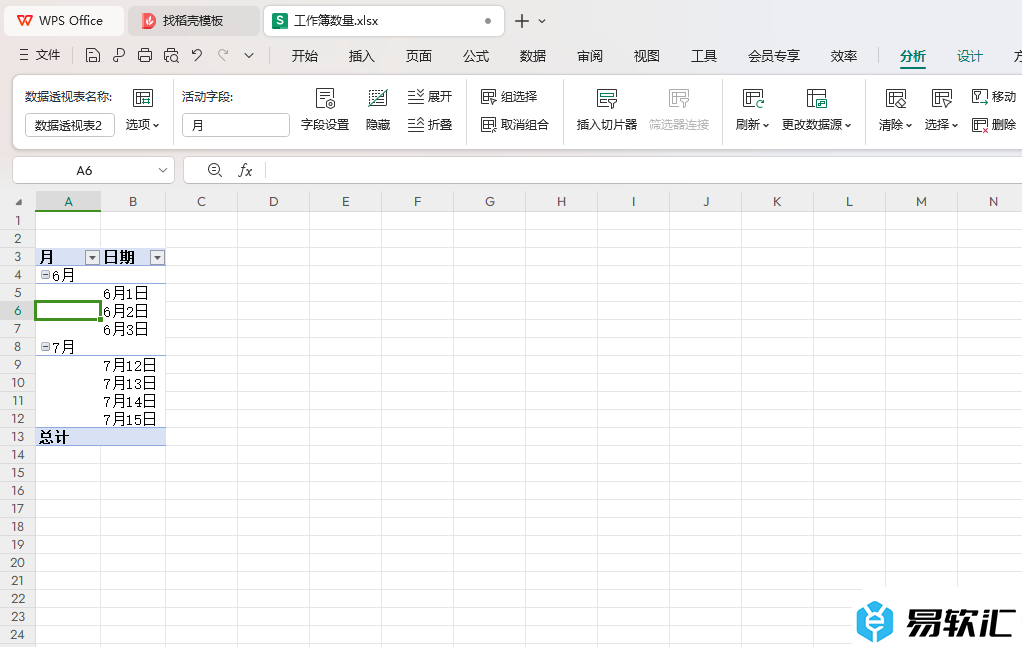Open the 日期 field filter dropdown
Viewport: 1022px width, 647px height.
click(x=157, y=257)
